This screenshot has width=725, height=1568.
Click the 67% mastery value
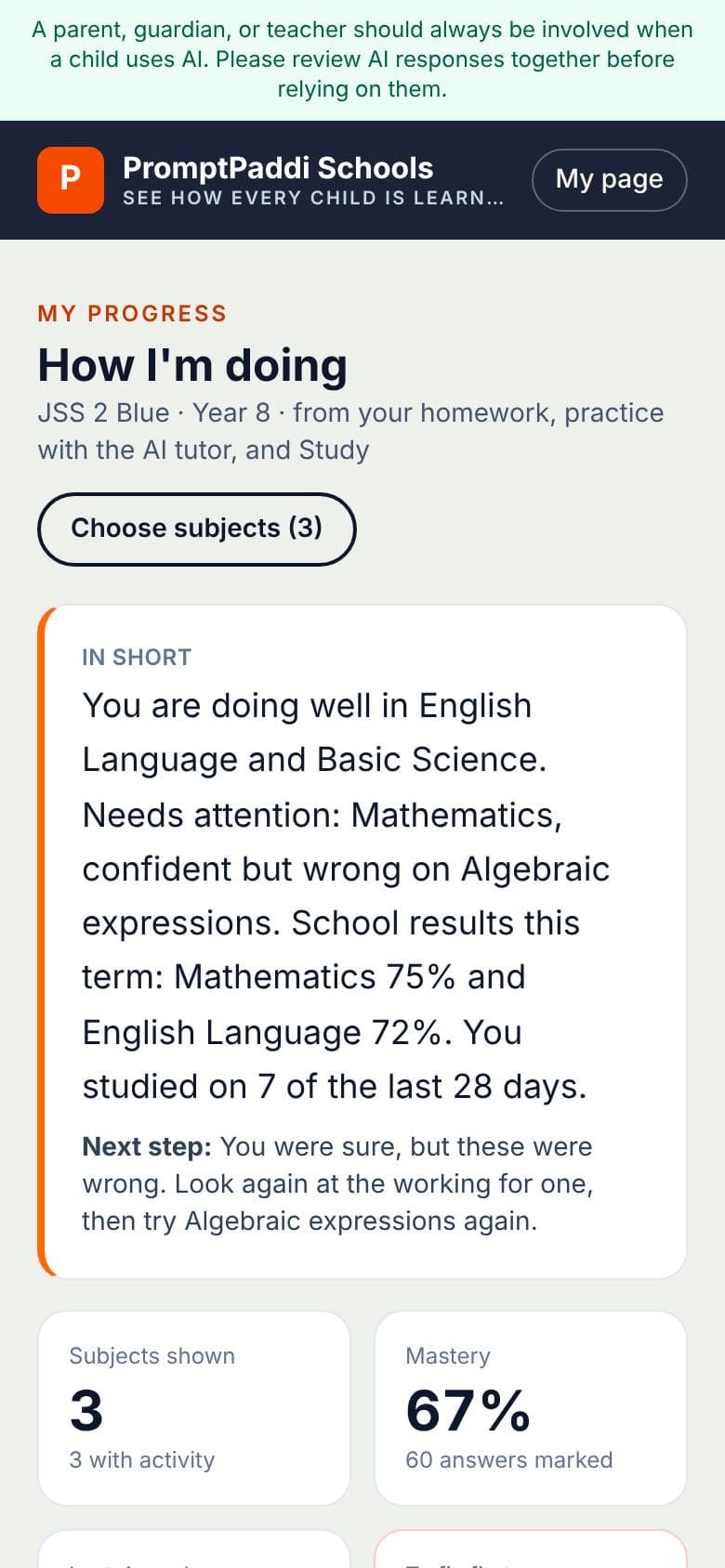click(468, 1410)
